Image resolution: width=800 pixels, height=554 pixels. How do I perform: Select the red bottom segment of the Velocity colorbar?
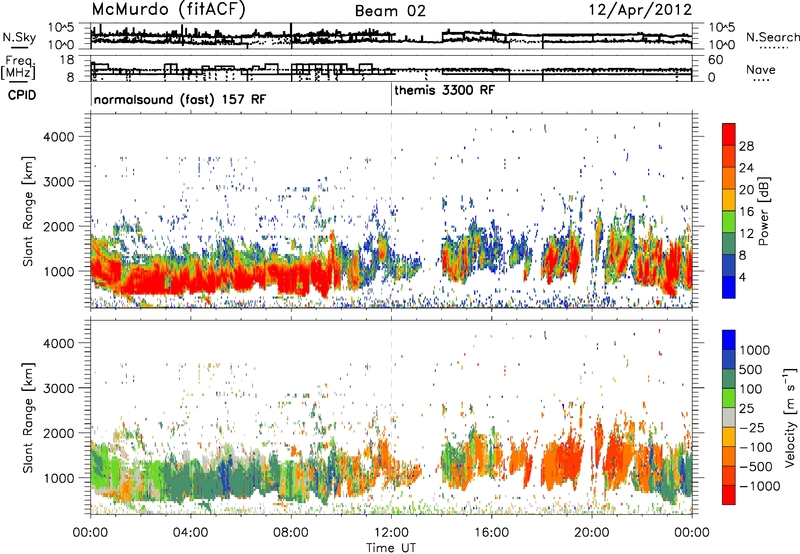[x=729, y=495]
